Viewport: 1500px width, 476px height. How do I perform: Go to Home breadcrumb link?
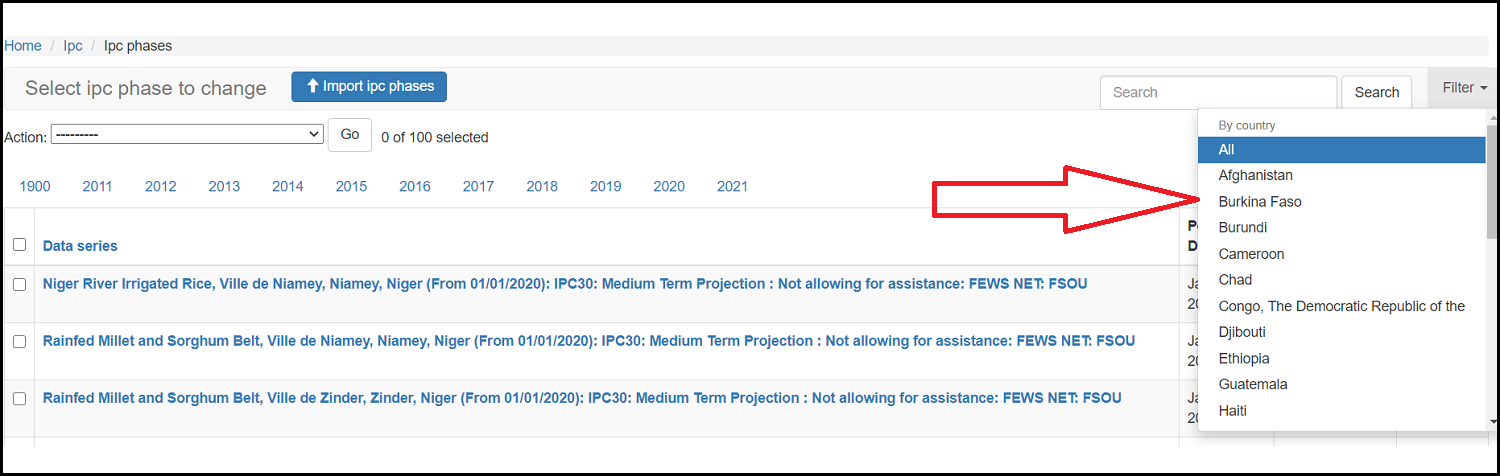click(23, 46)
